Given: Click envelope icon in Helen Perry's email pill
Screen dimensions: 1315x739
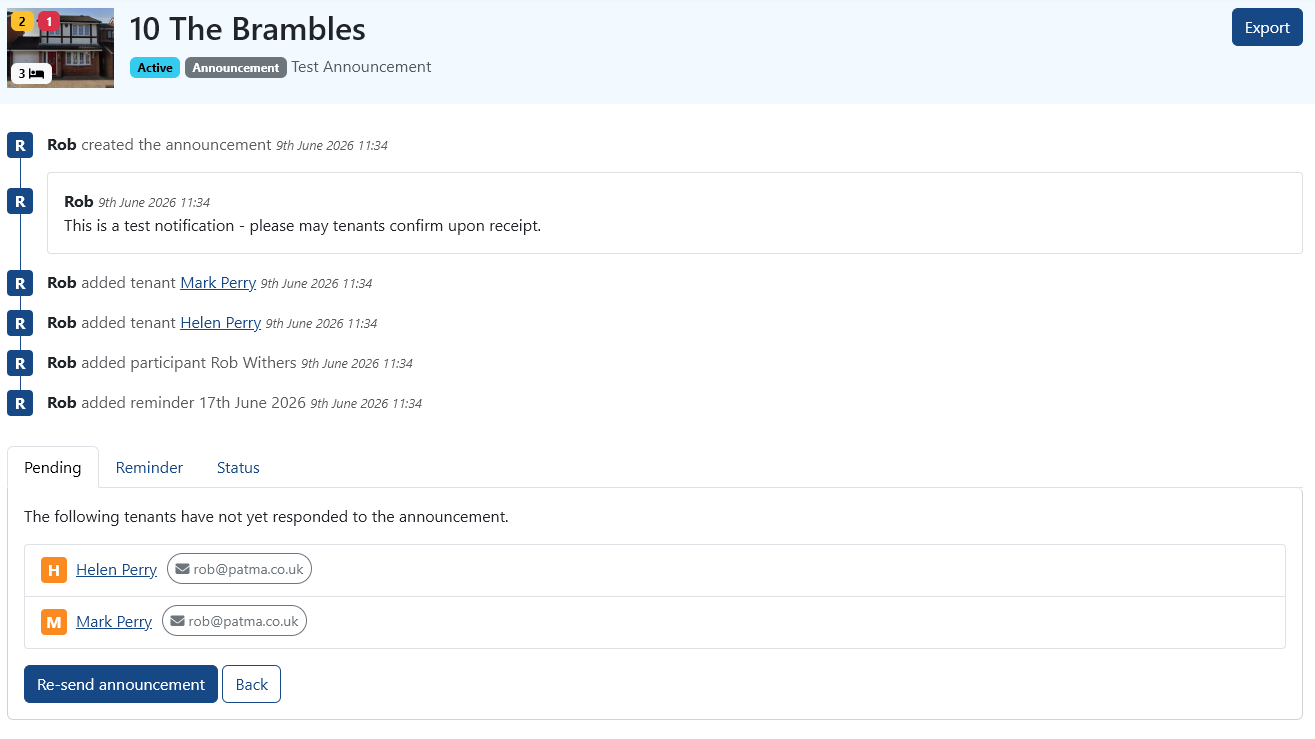Looking at the screenshot, I should (182, 569).
